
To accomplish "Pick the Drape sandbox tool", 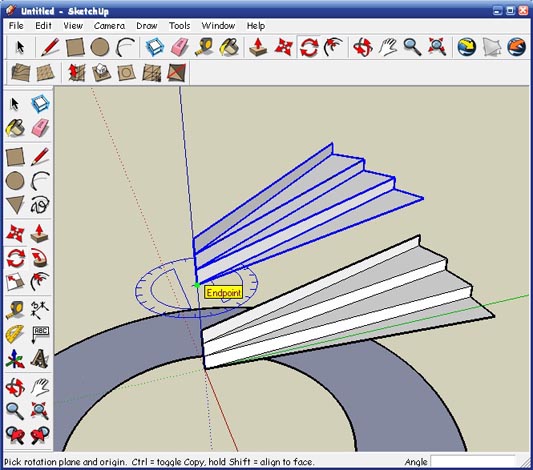I will point(126,72).
